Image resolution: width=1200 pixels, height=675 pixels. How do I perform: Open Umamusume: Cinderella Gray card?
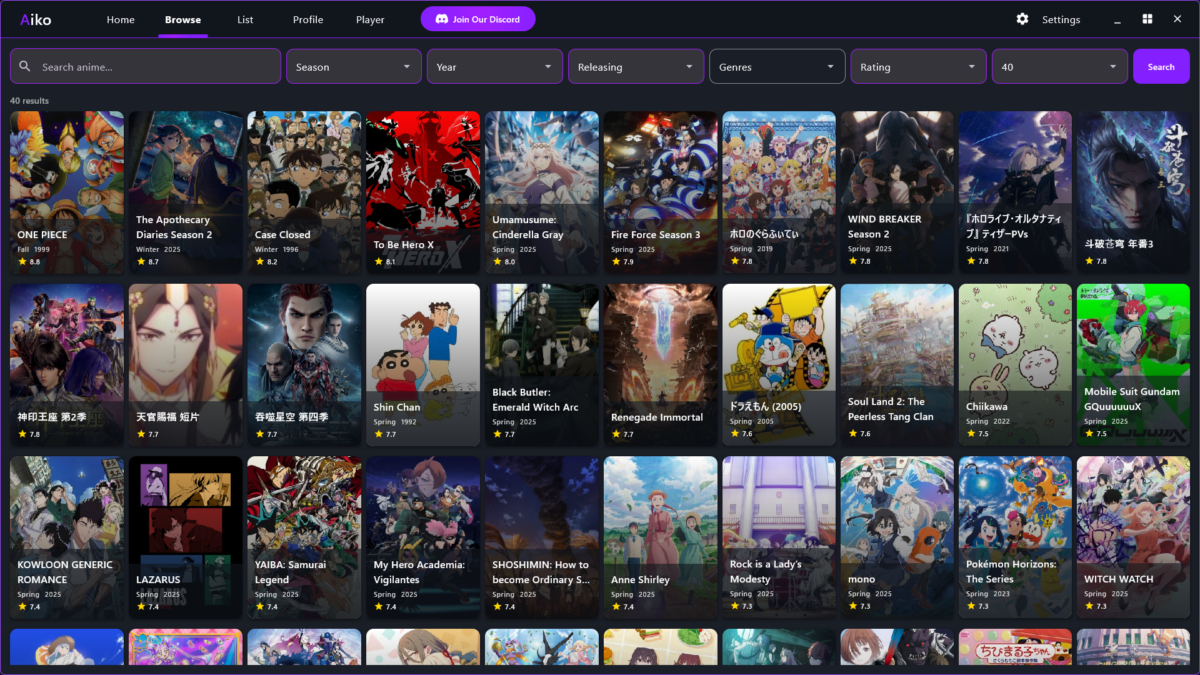tap(542, 192)
